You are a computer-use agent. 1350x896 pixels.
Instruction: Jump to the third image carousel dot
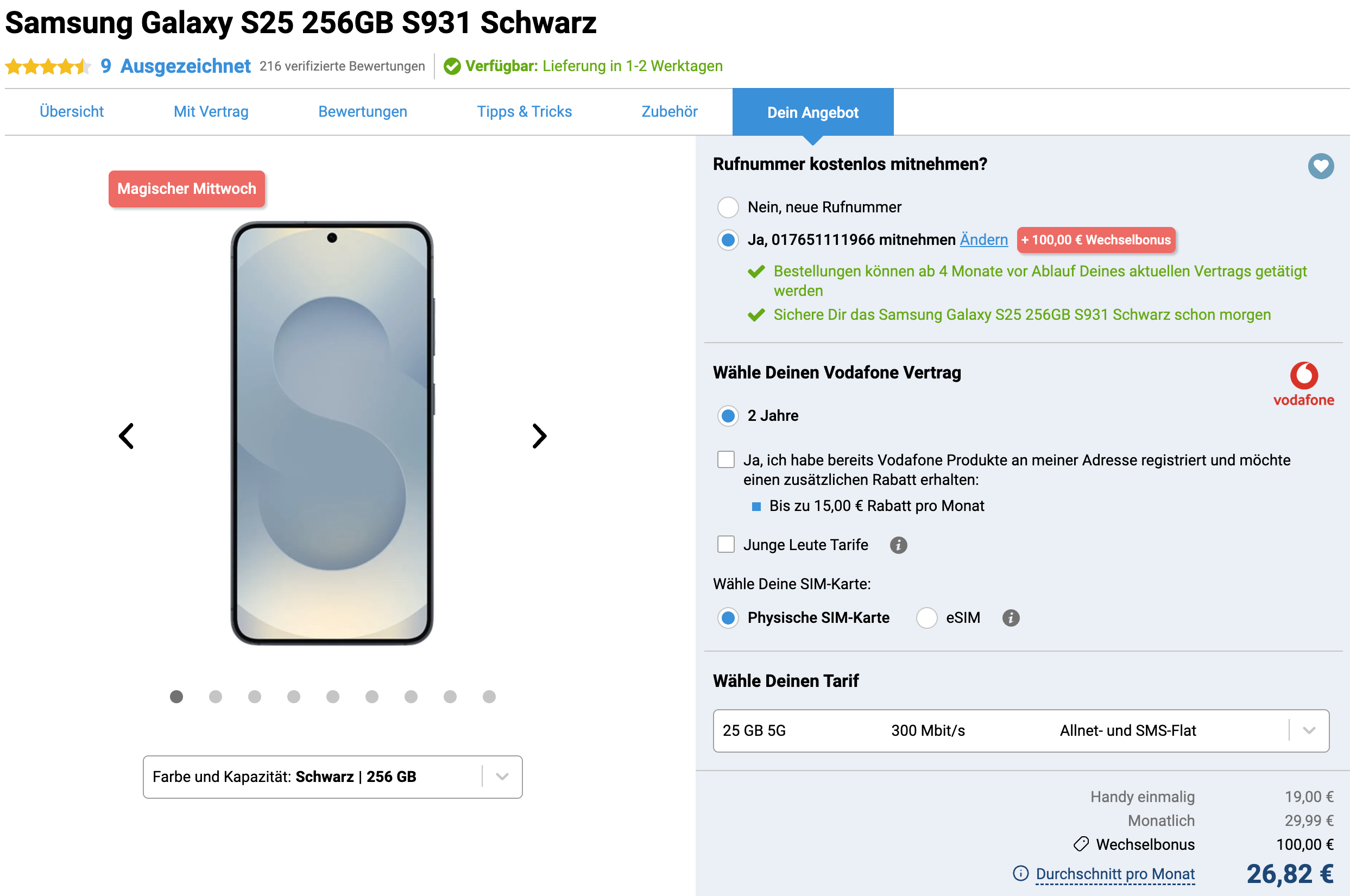point(255,697)
